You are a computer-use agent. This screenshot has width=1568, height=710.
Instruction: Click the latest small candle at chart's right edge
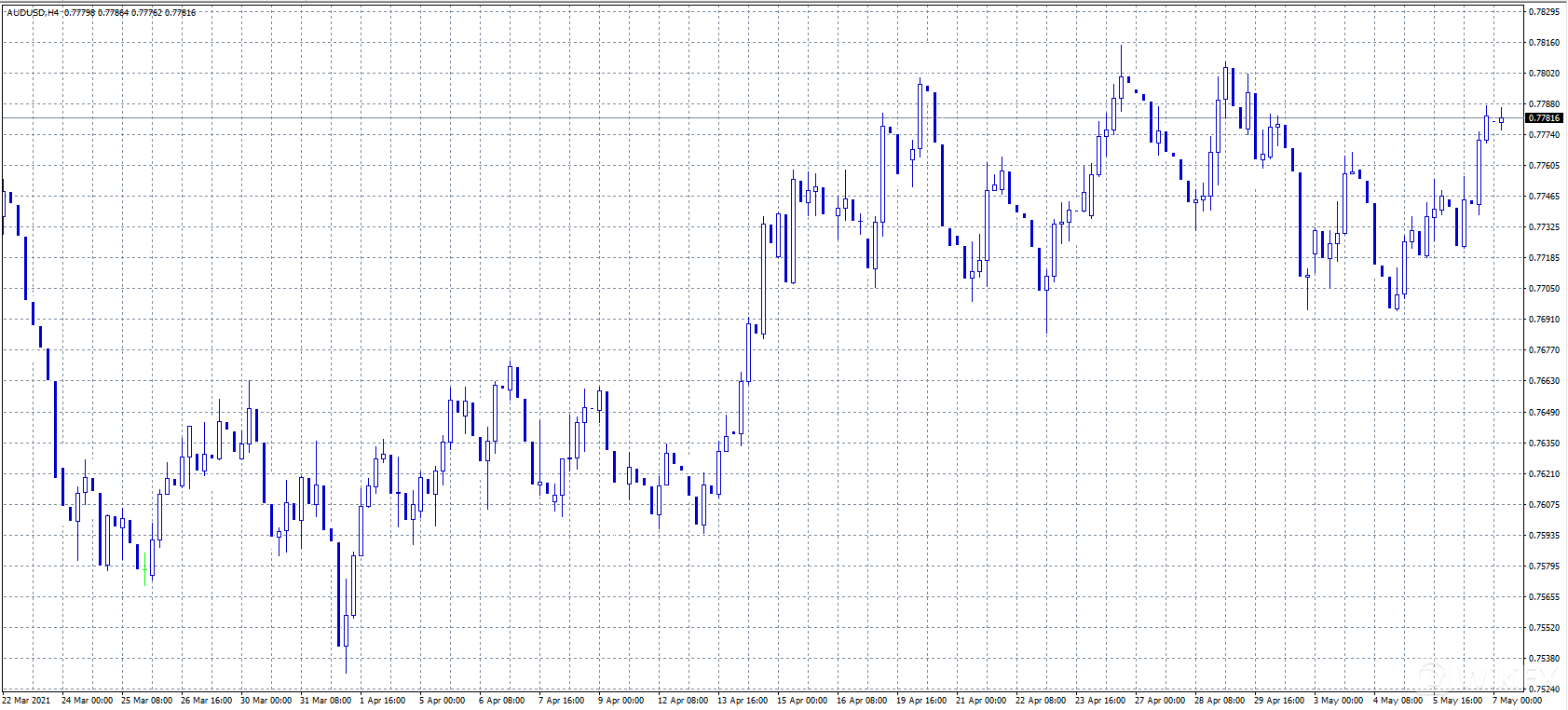click(1501, 120)
